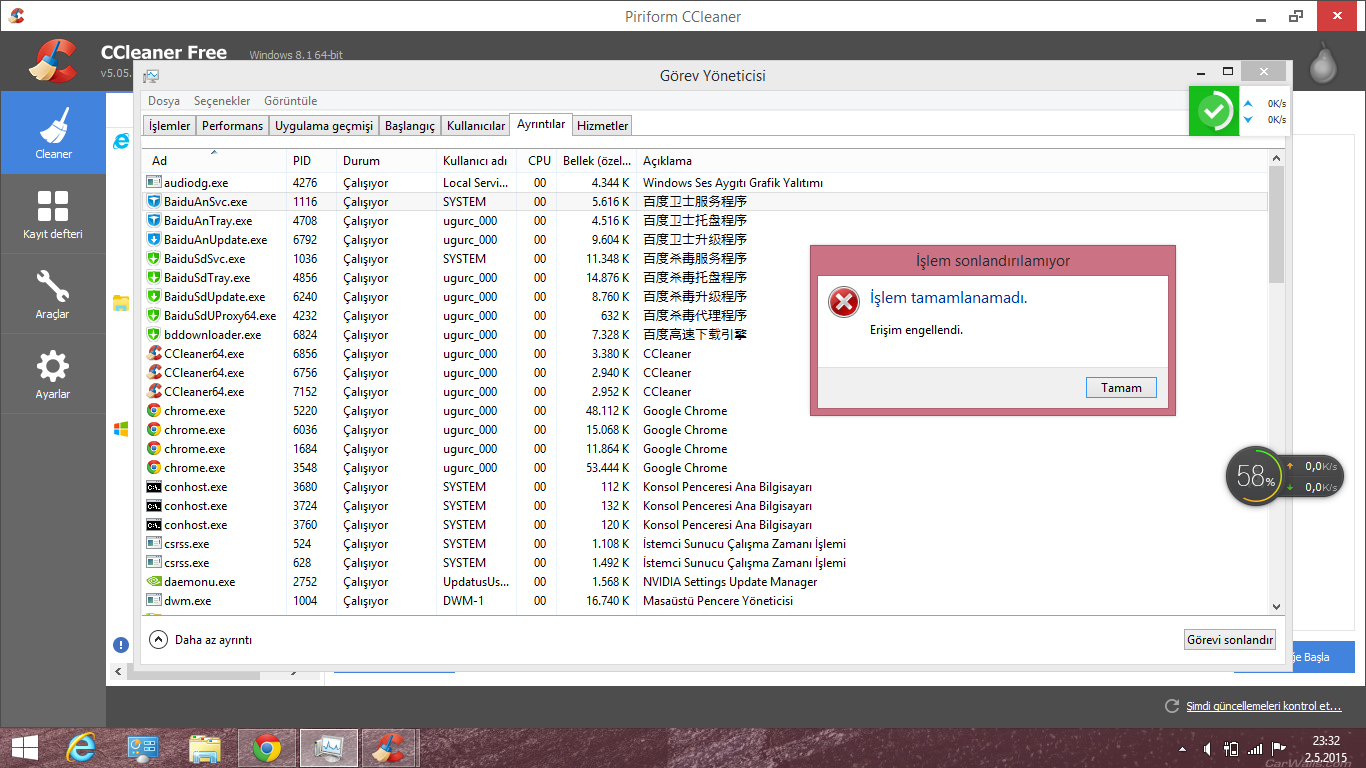Click the CCleaner64.exe icon with PID 6856

(154, 354)
